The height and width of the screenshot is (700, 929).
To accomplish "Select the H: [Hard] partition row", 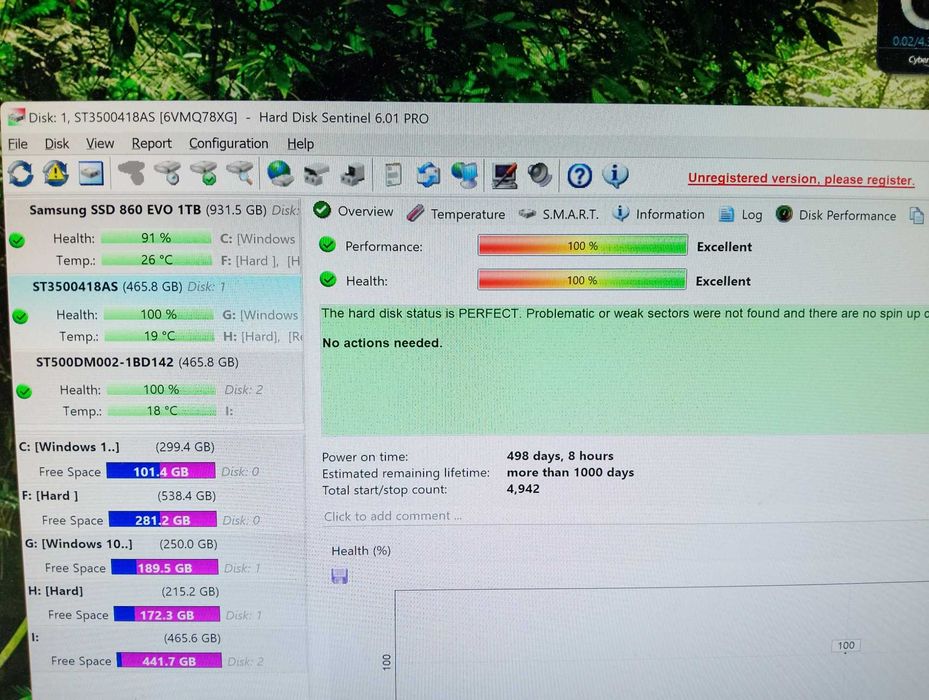I will point(123,591).
